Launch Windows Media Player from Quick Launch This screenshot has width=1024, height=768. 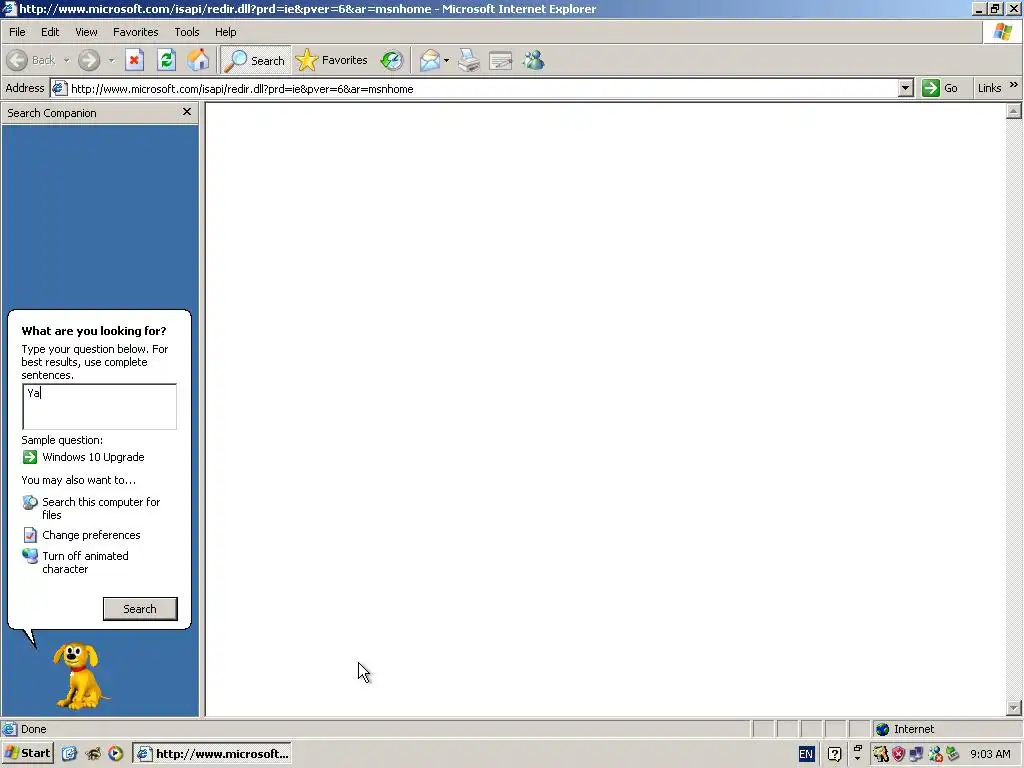coord(116,754)
